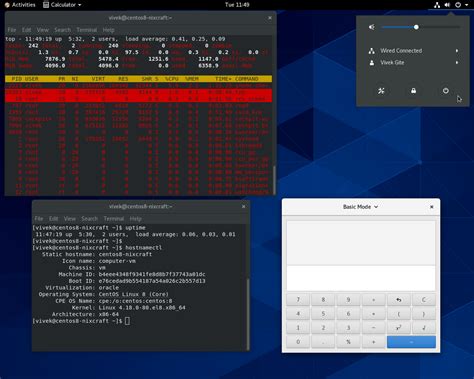Click the 'Vivek Gite' user label
Image resolution: width=474 pixels, height=379 pixels.
click(x=392, y=63)
